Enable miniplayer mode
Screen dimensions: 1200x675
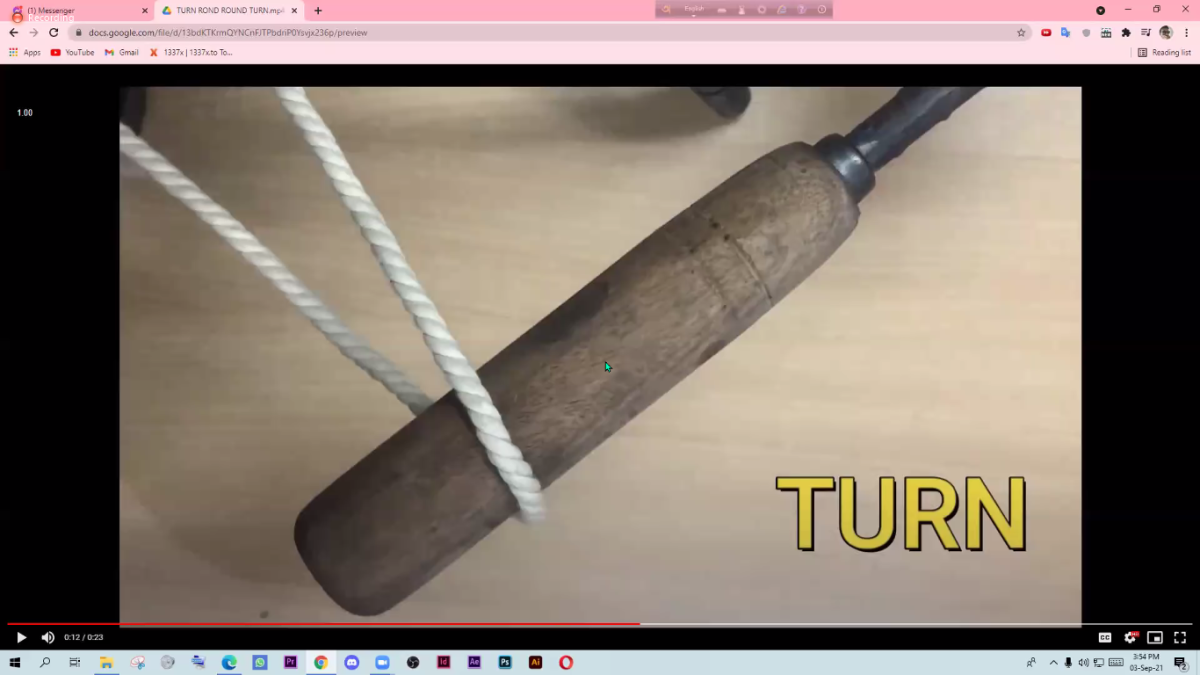click(1155, 637)
